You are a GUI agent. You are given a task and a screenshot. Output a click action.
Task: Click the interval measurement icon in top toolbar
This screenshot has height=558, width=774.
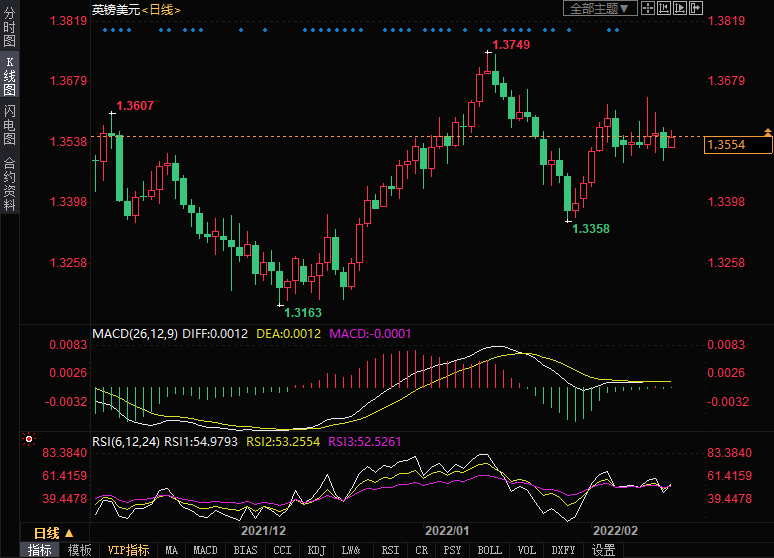pos(665,8)
